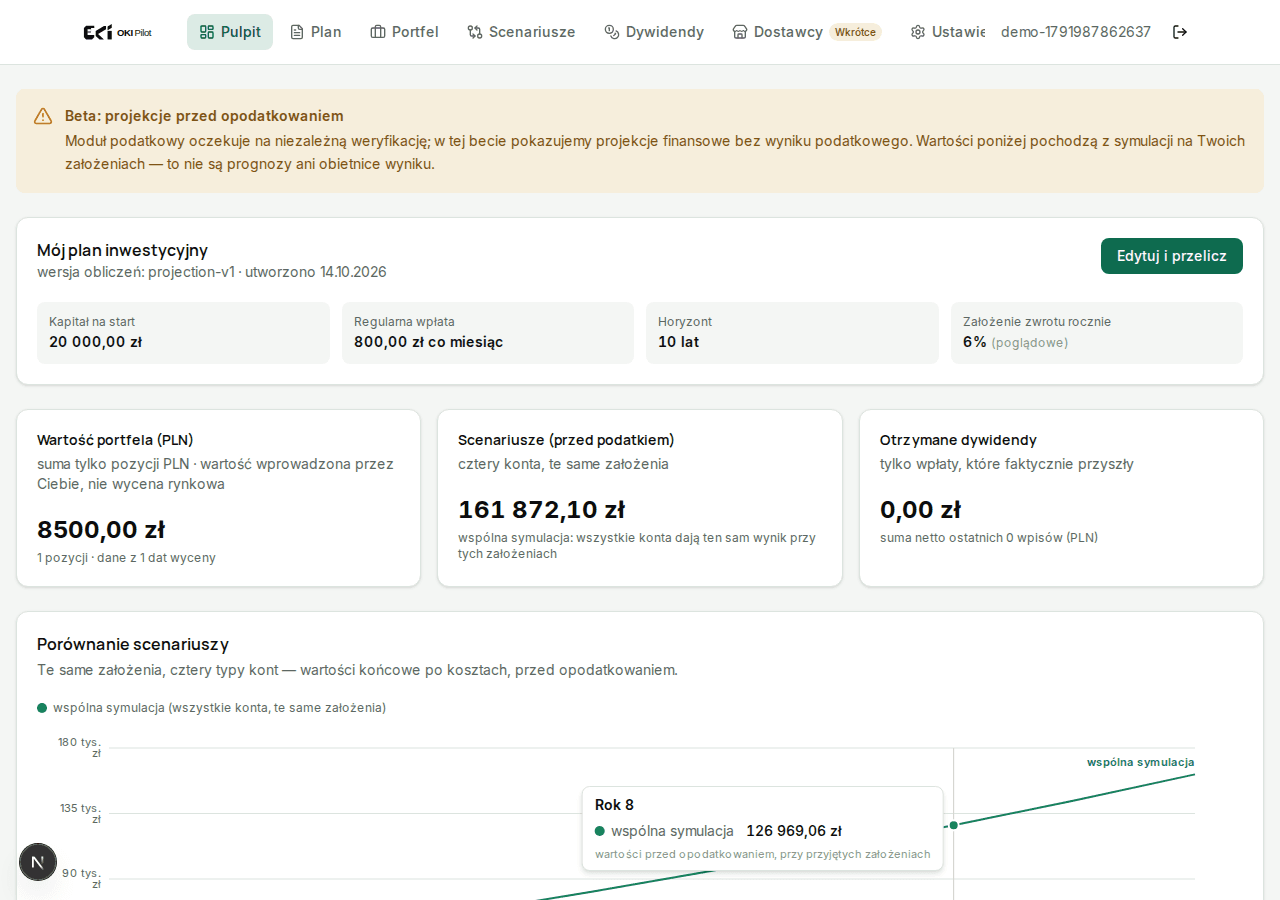Click the logout arrow icon
This screenshot has width=1280, height=900.
(x=1180, y=32)
